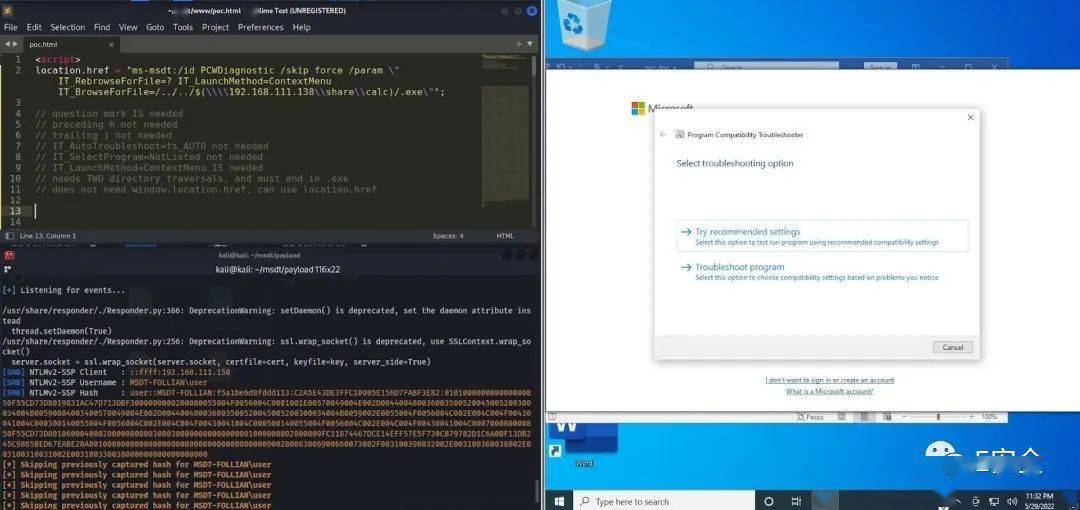The width and height of the screenshot is (1080, 510).
Task: Click 'What is a Microsoft account?' link
Action: [829, 391]
